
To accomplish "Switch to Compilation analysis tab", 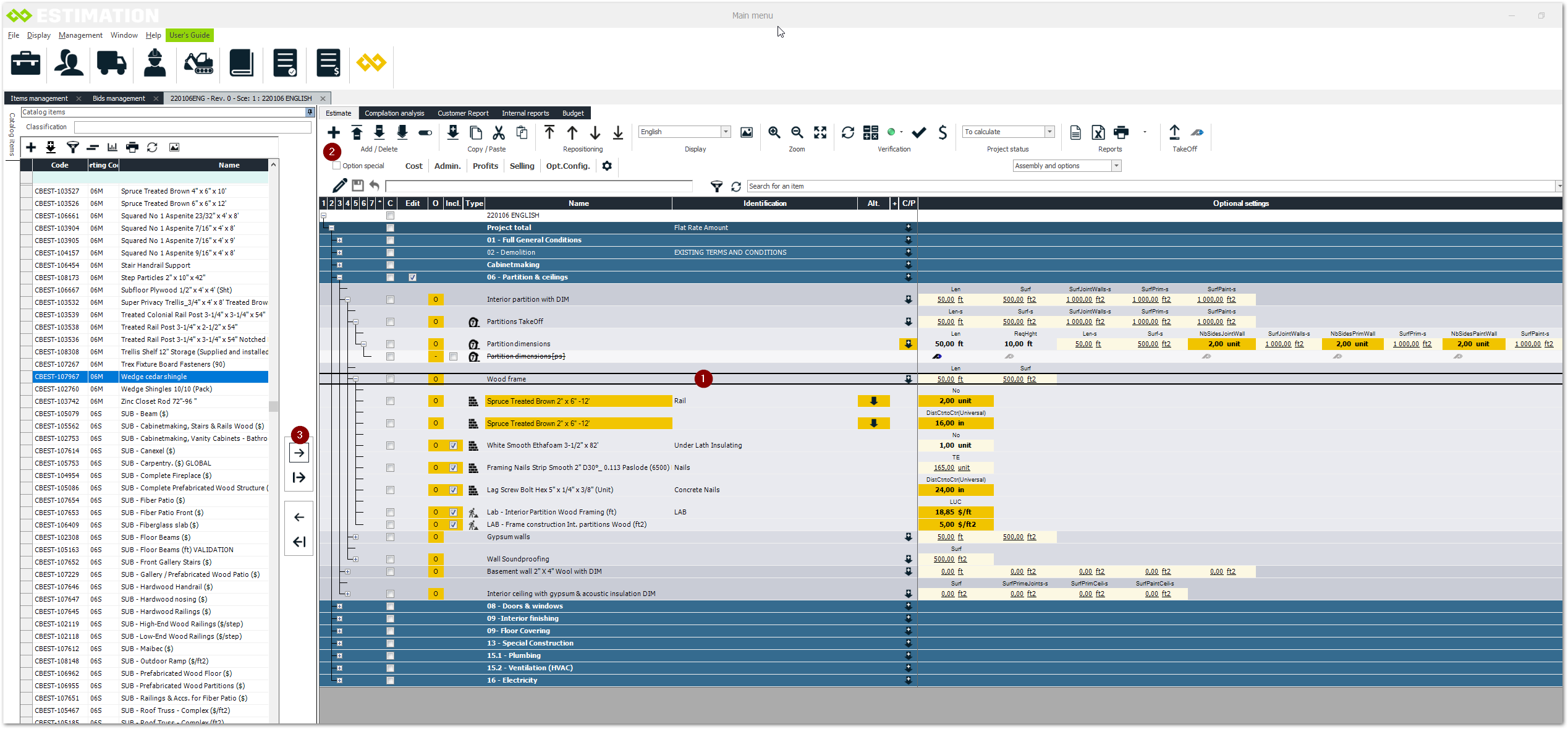I will (394, 113).
